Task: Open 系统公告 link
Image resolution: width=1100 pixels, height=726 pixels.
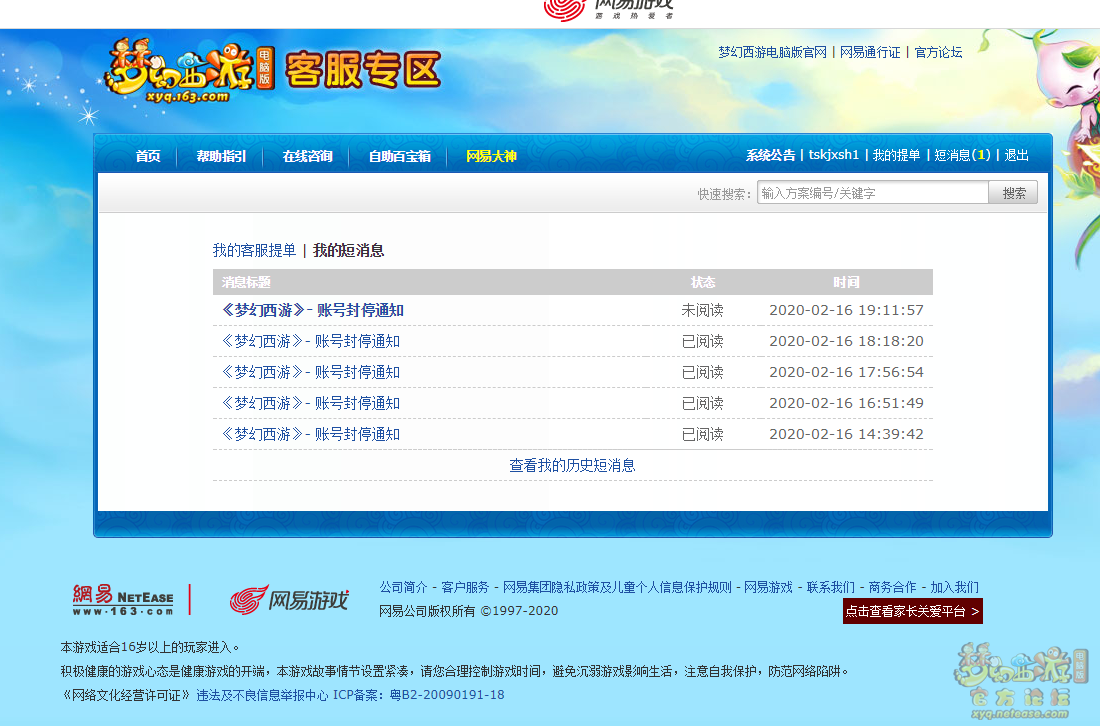Action: [x=770, y=155]
